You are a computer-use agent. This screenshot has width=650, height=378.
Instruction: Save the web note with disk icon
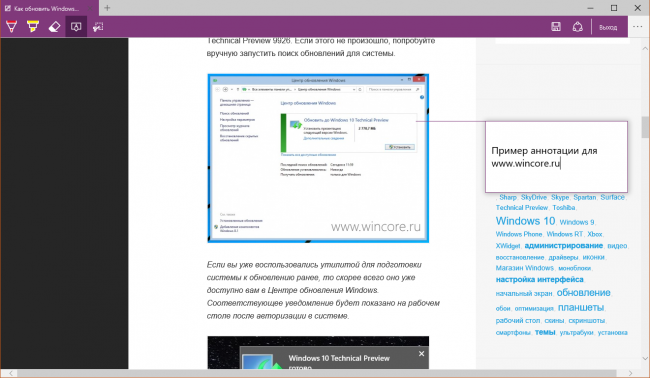click(556, 27)
